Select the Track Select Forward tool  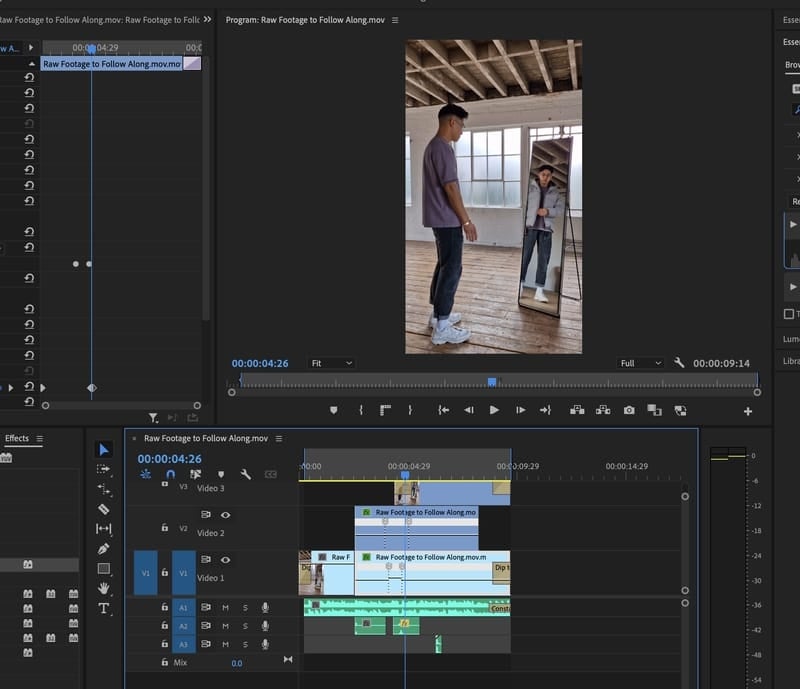[104, 469]
